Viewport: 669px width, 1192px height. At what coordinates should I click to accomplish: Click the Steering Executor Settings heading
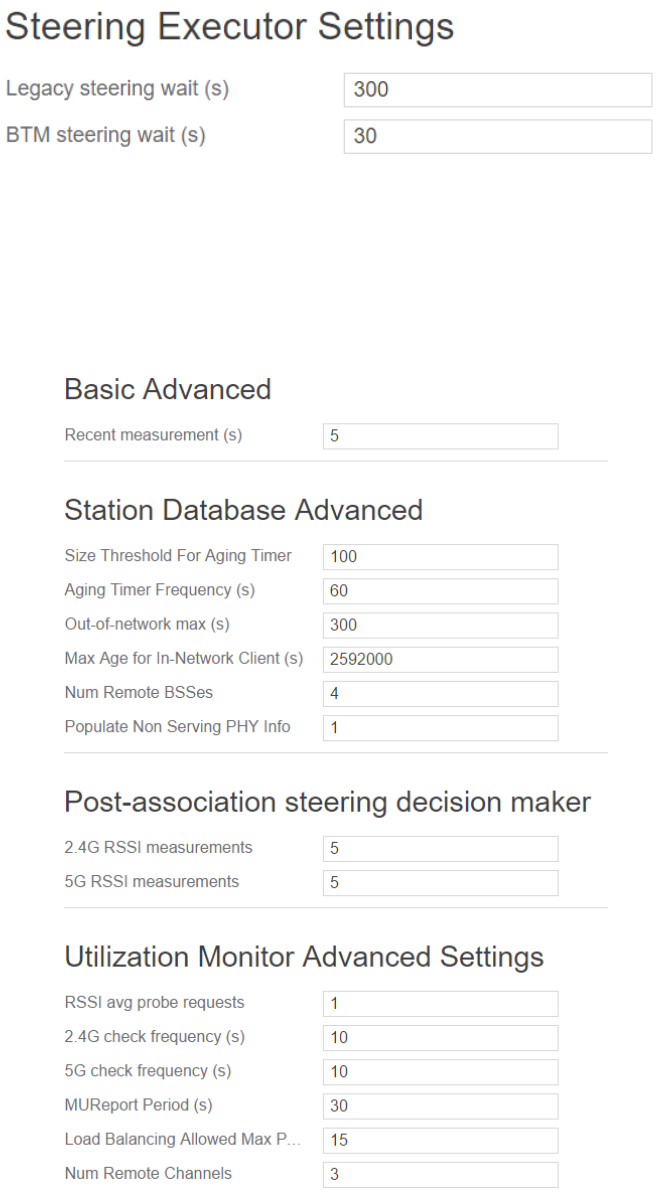pos(230,27)
